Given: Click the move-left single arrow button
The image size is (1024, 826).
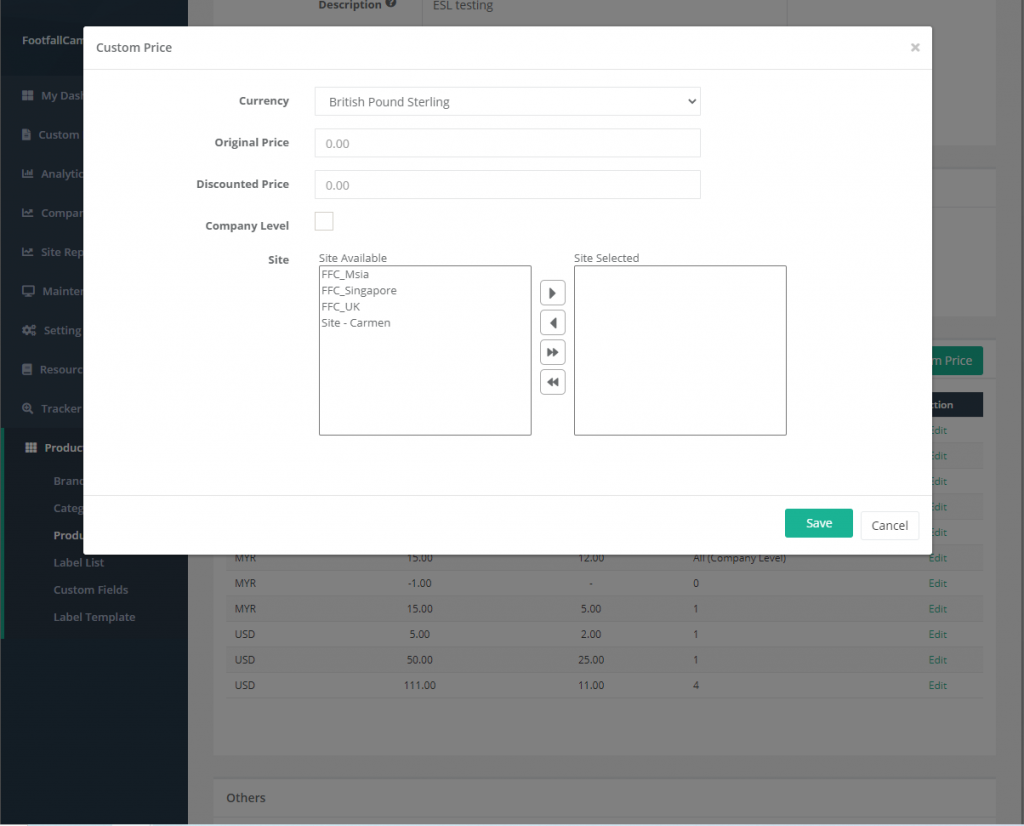Looking at the screenshot, I should tap(552, 323).
